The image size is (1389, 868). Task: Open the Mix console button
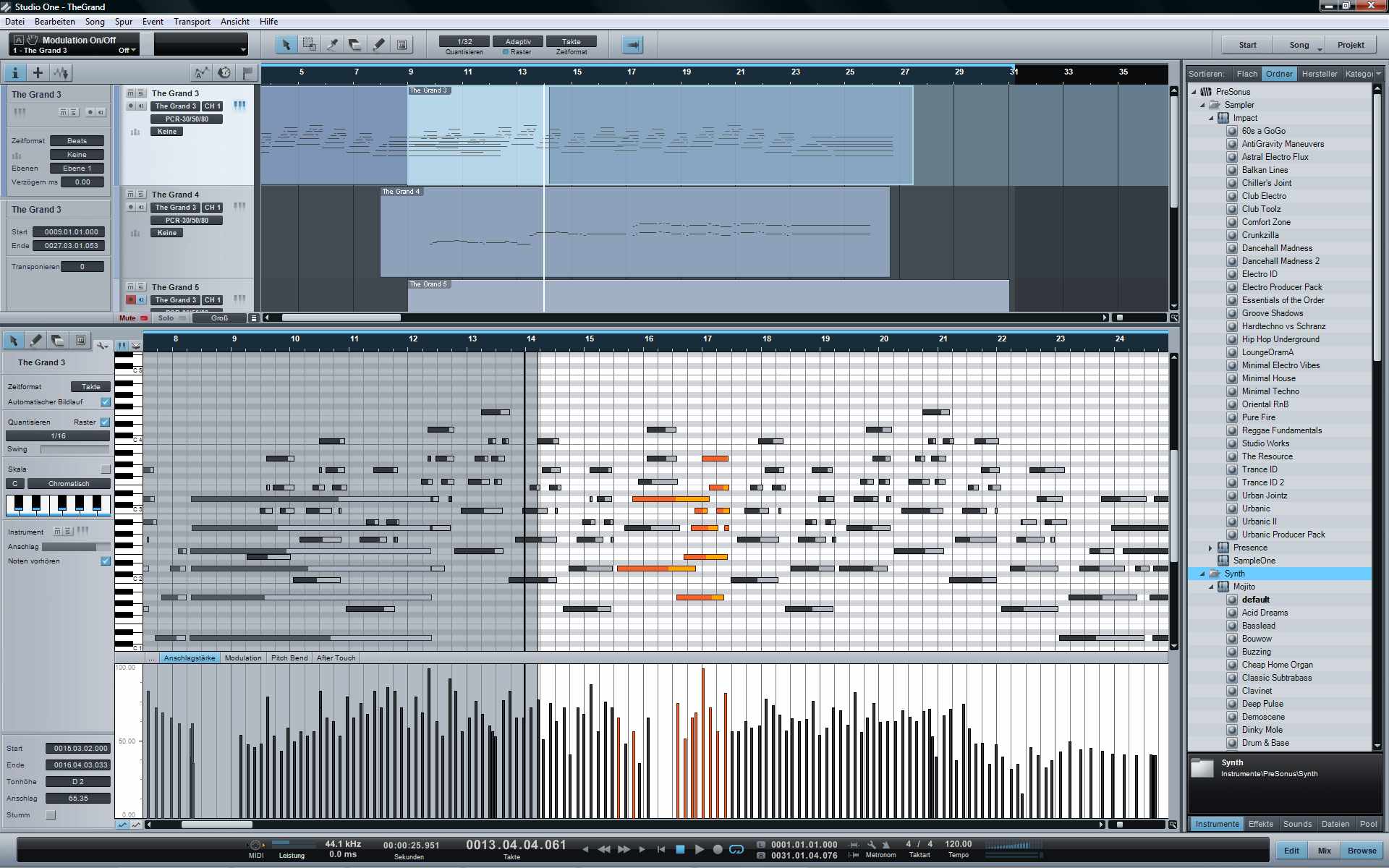click(1325, 851)
